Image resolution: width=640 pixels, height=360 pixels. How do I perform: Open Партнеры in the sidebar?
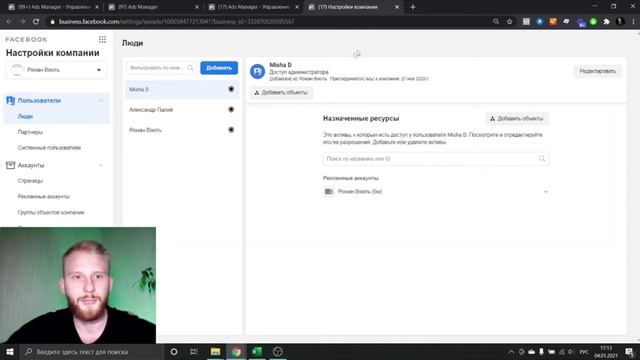(x=30, y=132)
